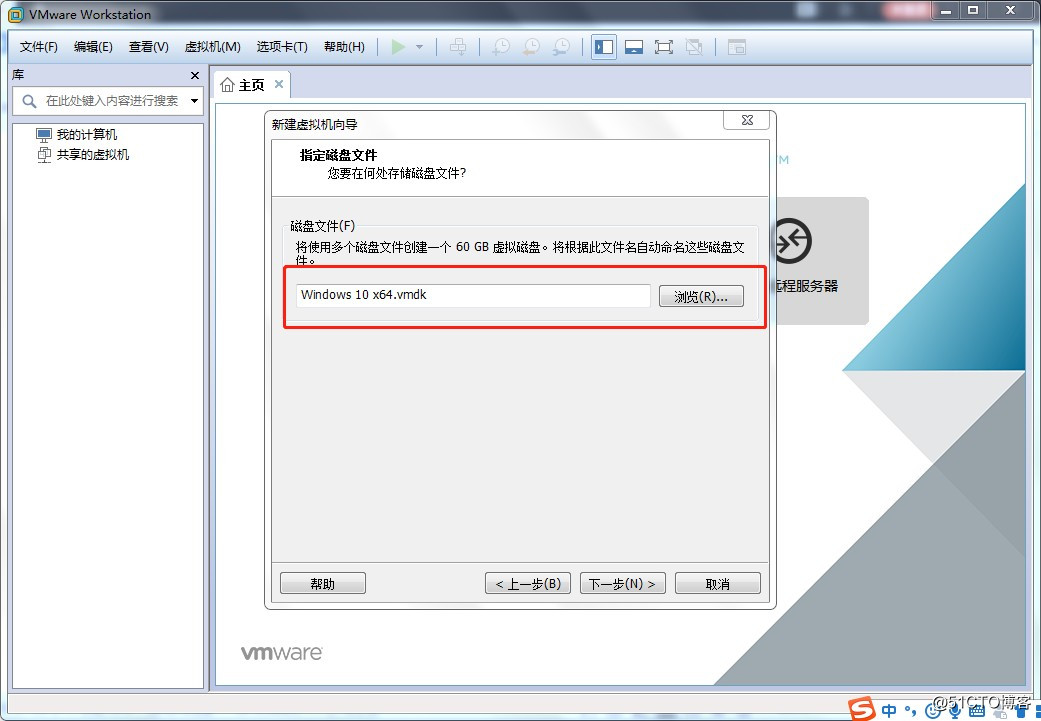Close the 库 library panel
This screenshot has height=721, width=1041.
pos(195,76)
